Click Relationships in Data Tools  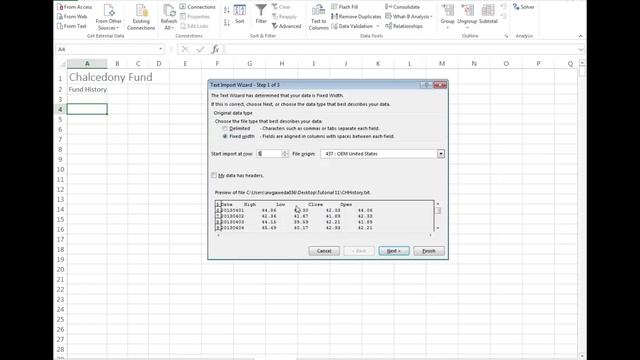pyautogui.click(x=404, y=26)
